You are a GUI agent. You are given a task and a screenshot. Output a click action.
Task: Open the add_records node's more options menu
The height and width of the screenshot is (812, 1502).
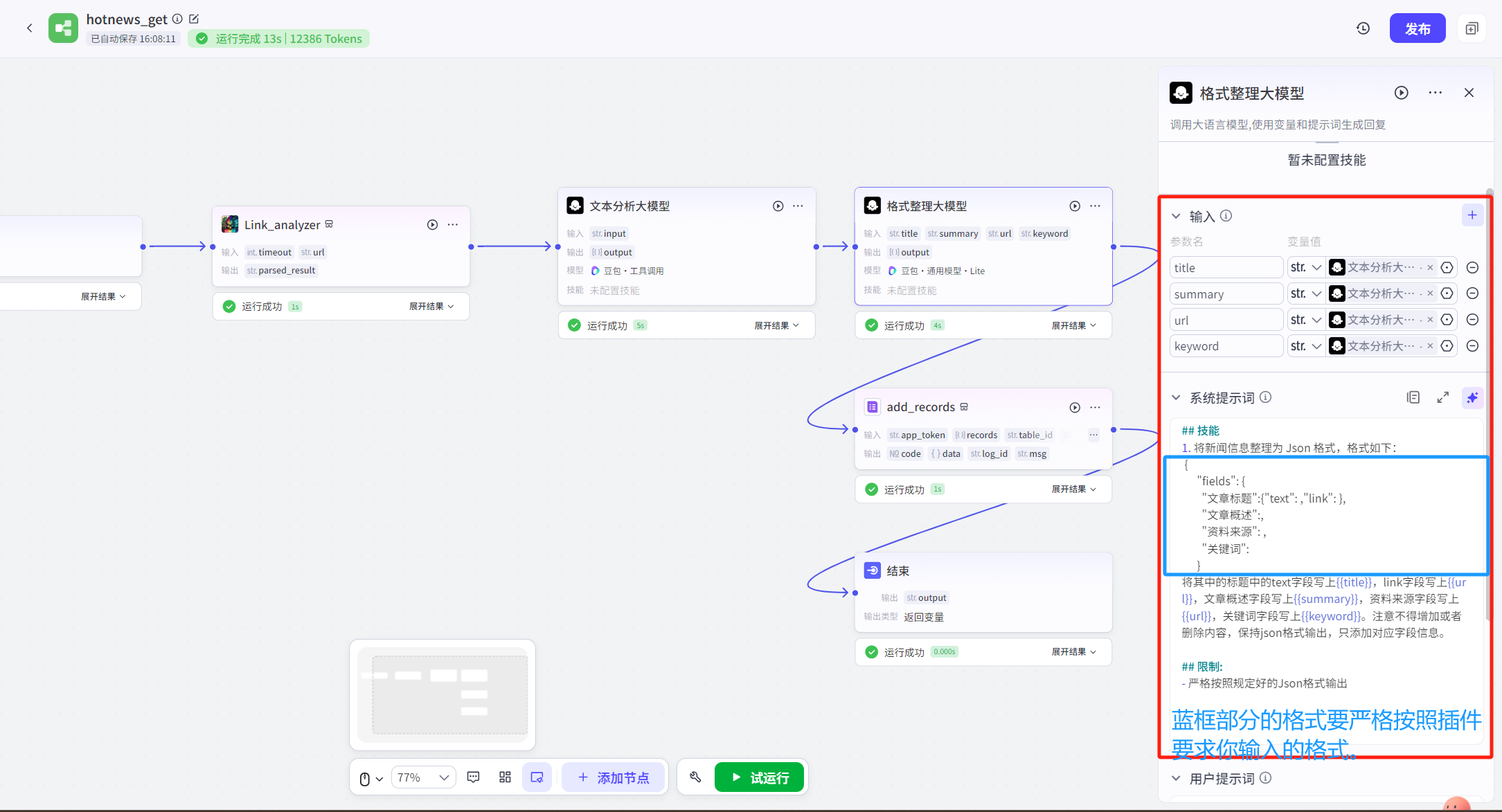coord(1095,407)
